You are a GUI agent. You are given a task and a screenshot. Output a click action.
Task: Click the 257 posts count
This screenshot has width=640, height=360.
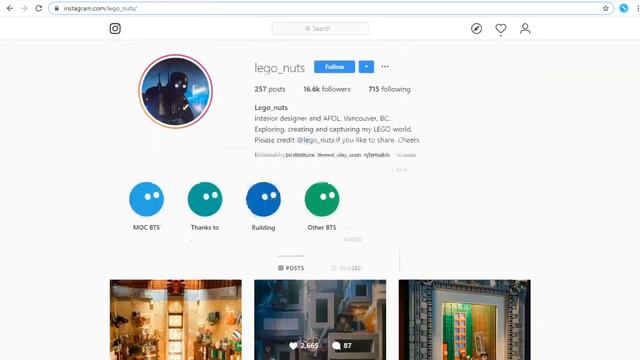coord(270,89)
